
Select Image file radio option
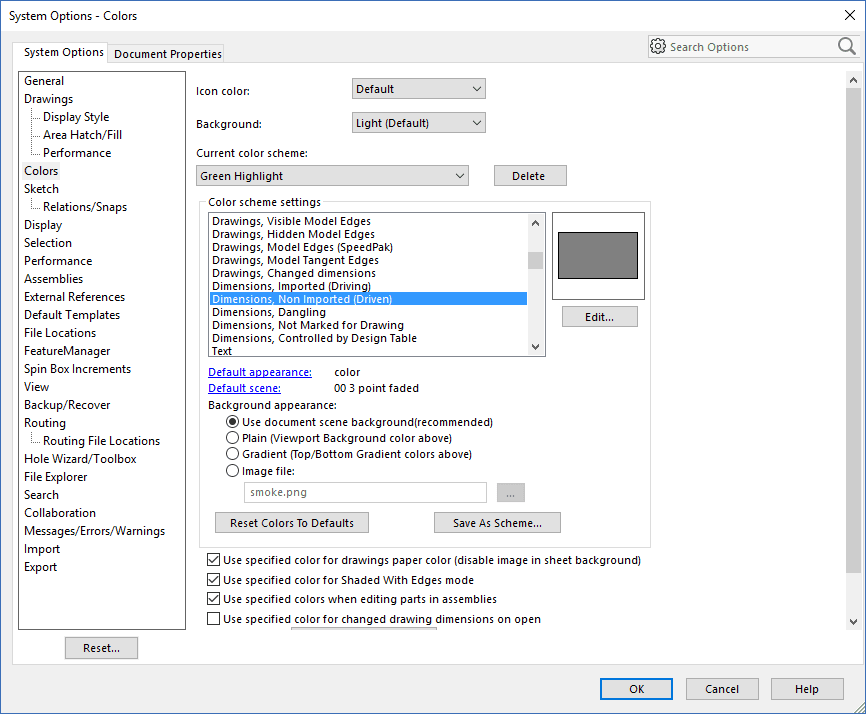[233, 471]
